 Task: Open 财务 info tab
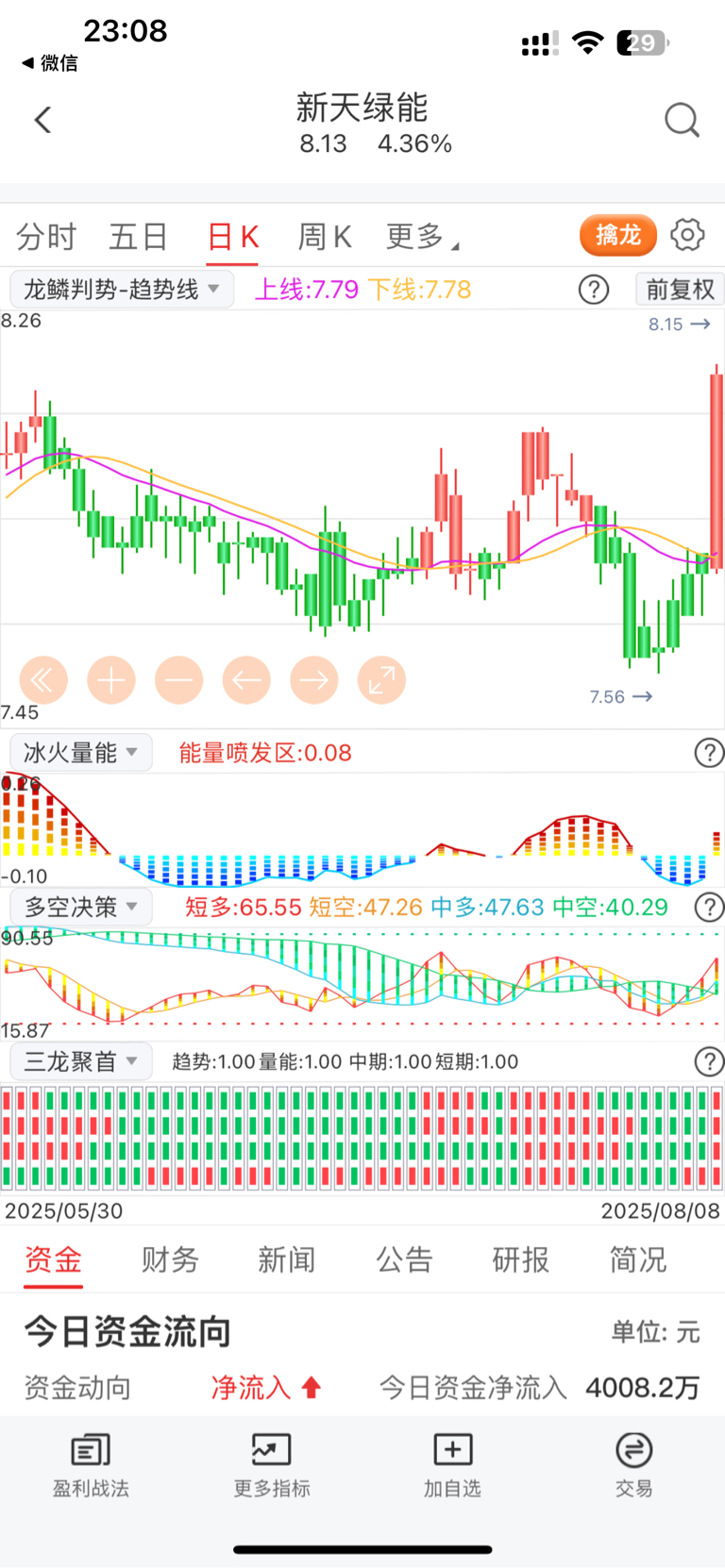tap(170, 1259)
